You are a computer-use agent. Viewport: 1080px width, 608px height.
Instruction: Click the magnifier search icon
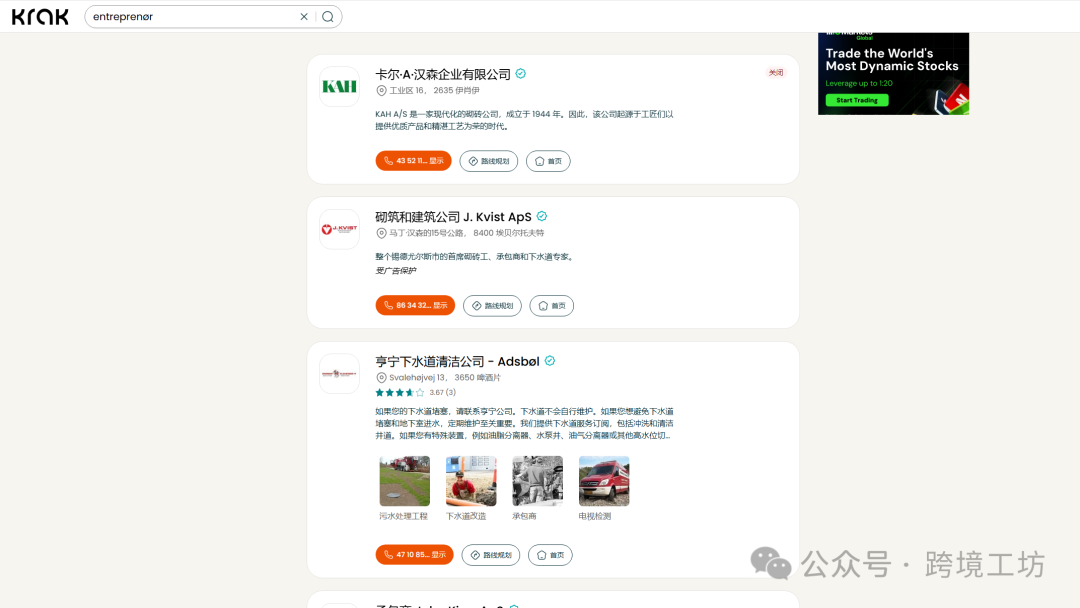(328, 16)
